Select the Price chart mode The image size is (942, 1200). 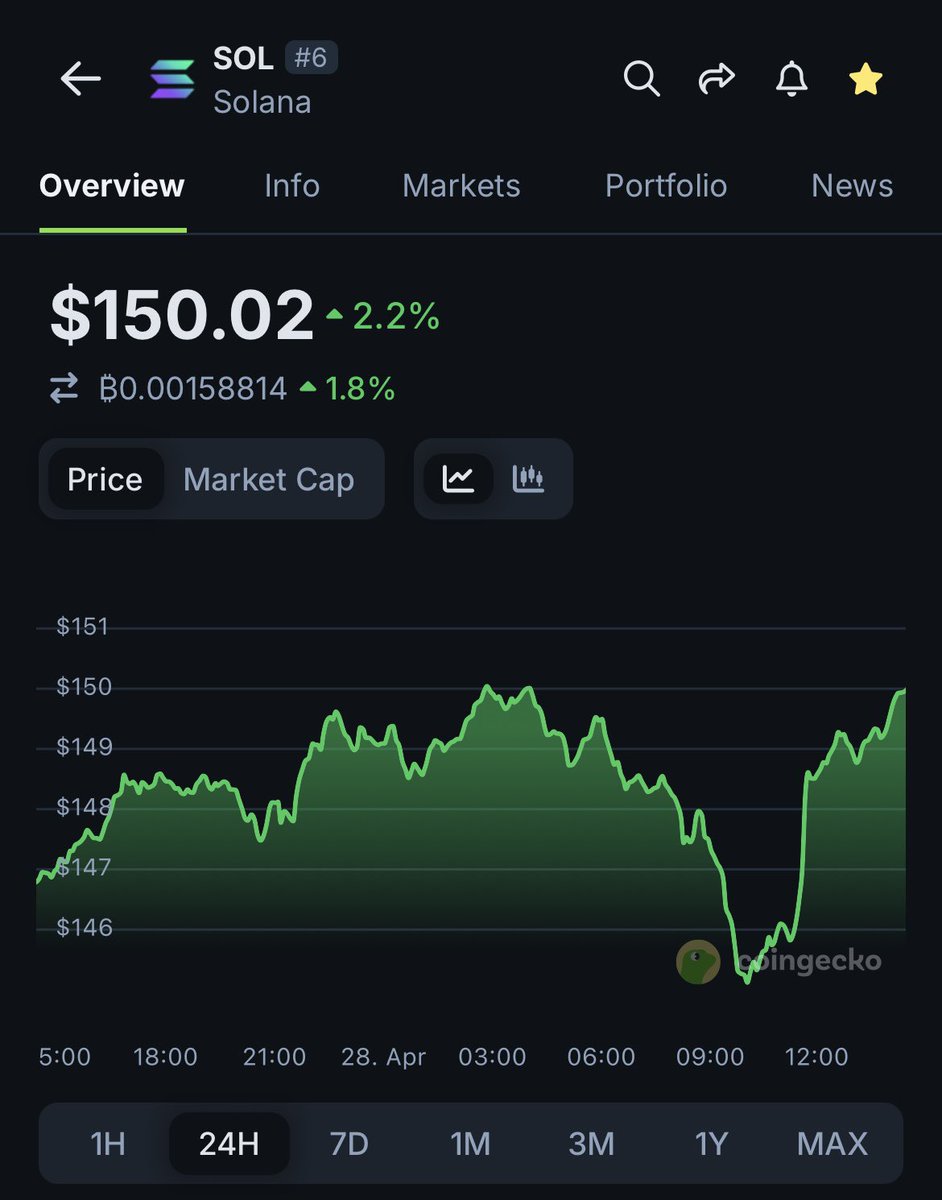pos(105,479)
